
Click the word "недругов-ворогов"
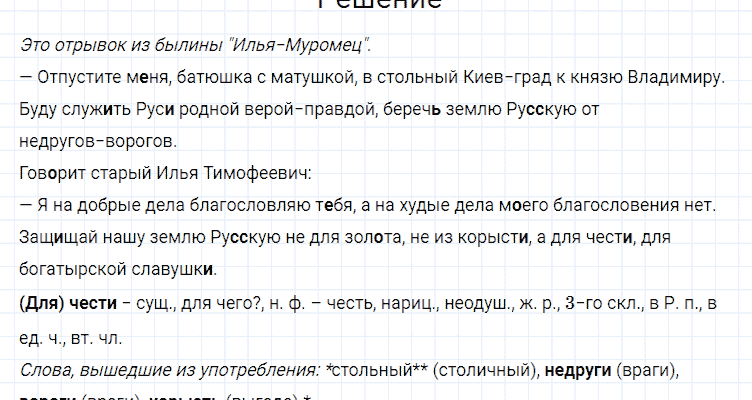pyautogui.click(x=98, y=141)
